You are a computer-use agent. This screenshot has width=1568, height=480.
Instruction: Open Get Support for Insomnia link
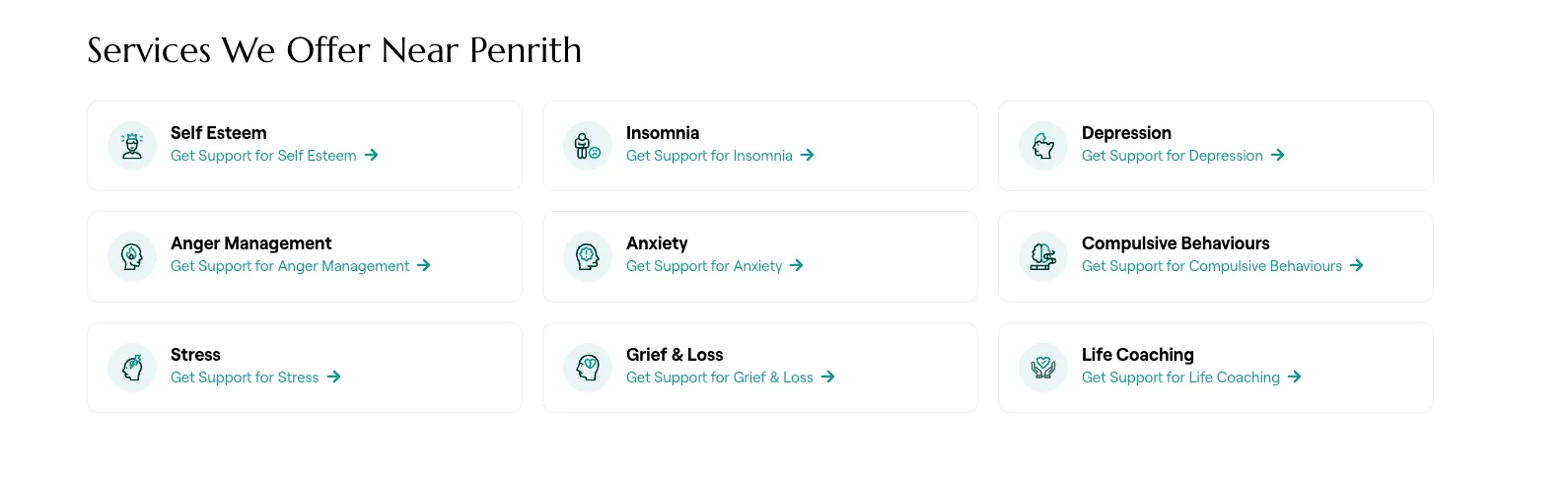719,156
